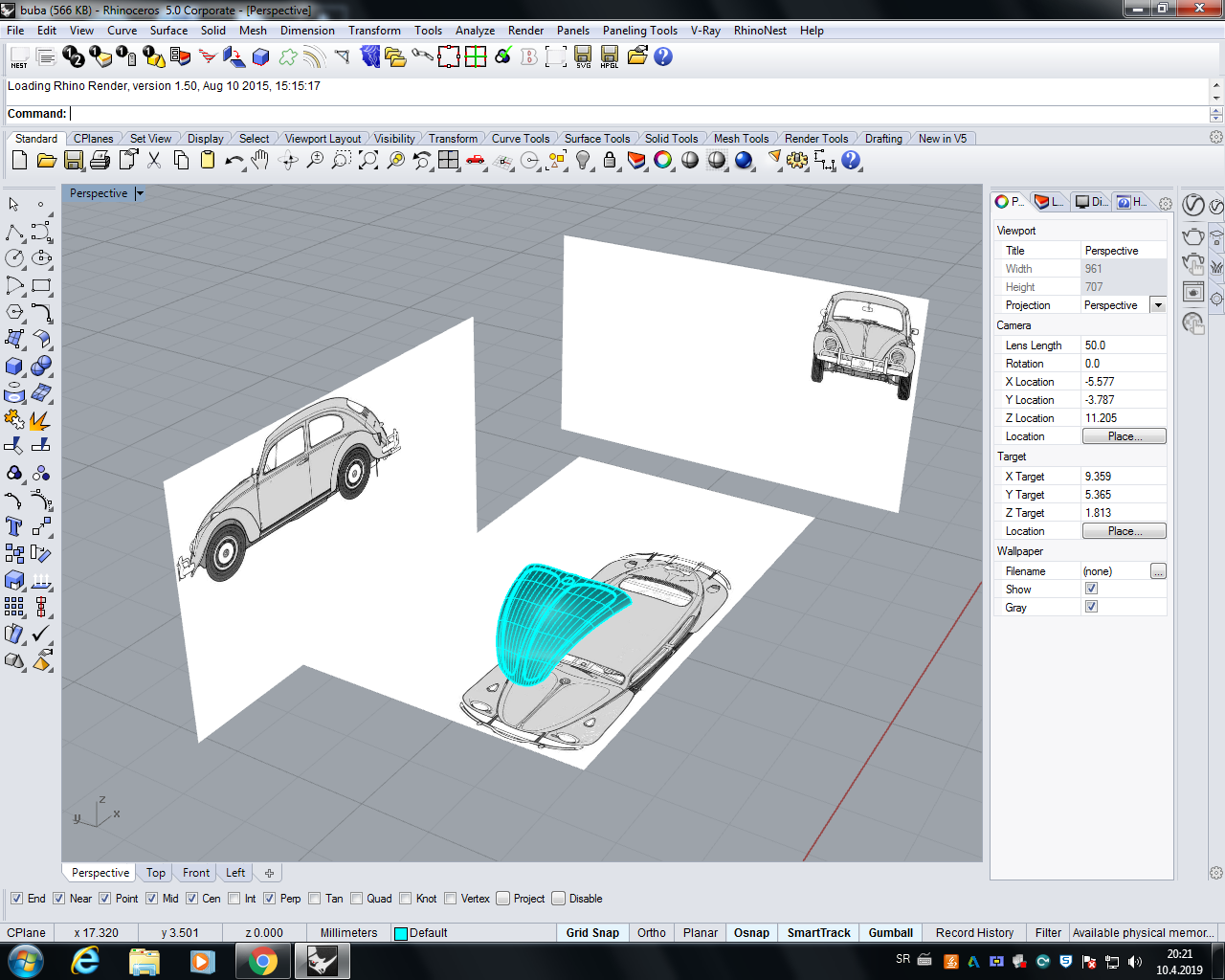Click the four-viewport layout icon
1225x980 pixels.
click(449, 161)
